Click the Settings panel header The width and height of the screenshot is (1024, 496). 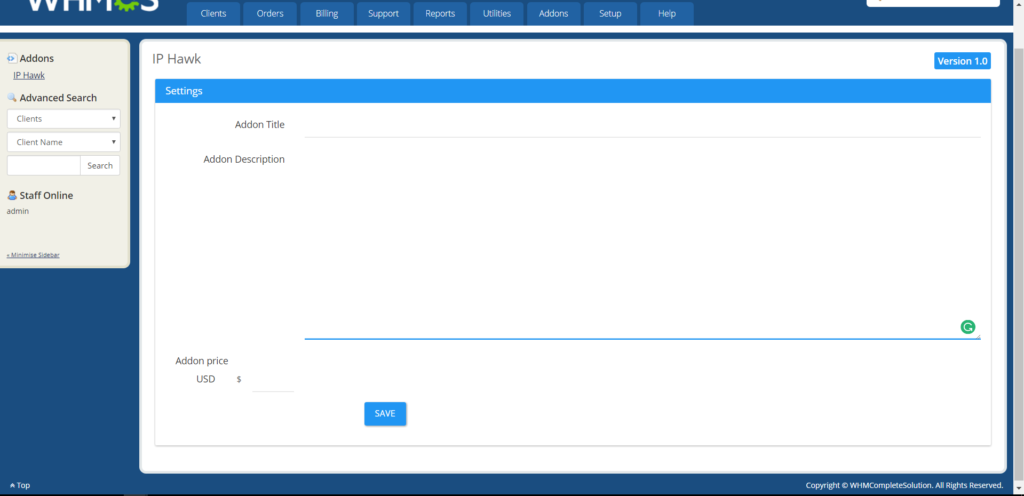coord(573,91)
